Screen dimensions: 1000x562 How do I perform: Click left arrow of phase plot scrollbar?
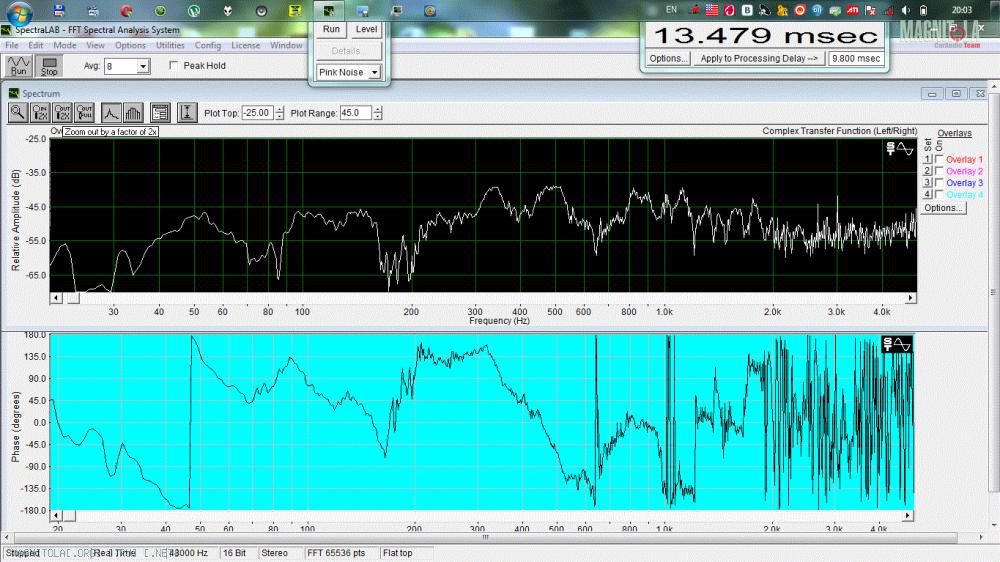(56, 515)
